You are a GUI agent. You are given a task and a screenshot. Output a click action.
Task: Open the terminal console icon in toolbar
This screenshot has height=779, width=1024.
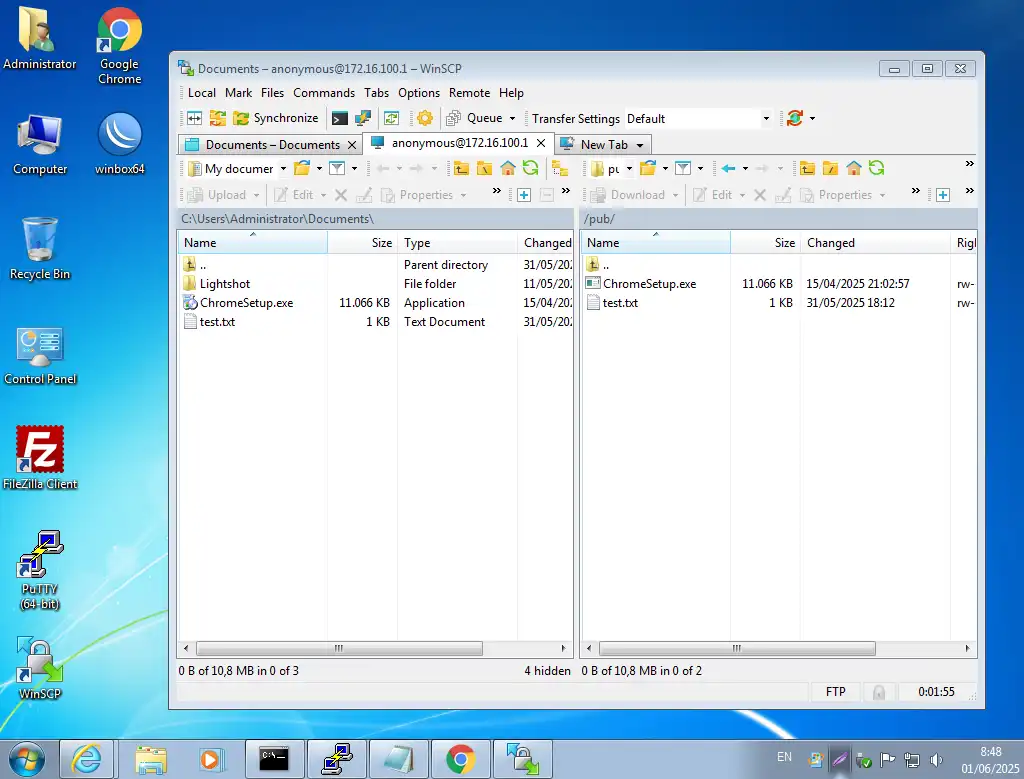click(340, 118)
